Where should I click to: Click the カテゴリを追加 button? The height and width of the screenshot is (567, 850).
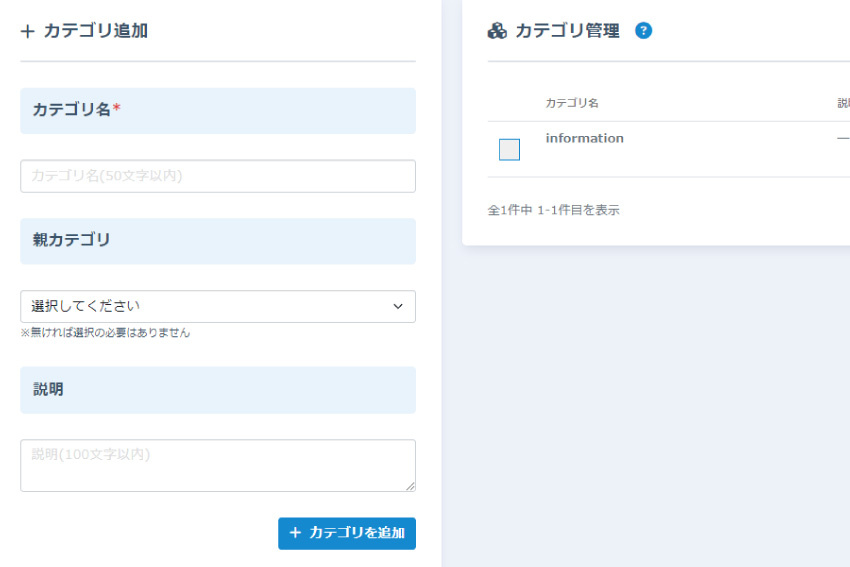(347, 533)
